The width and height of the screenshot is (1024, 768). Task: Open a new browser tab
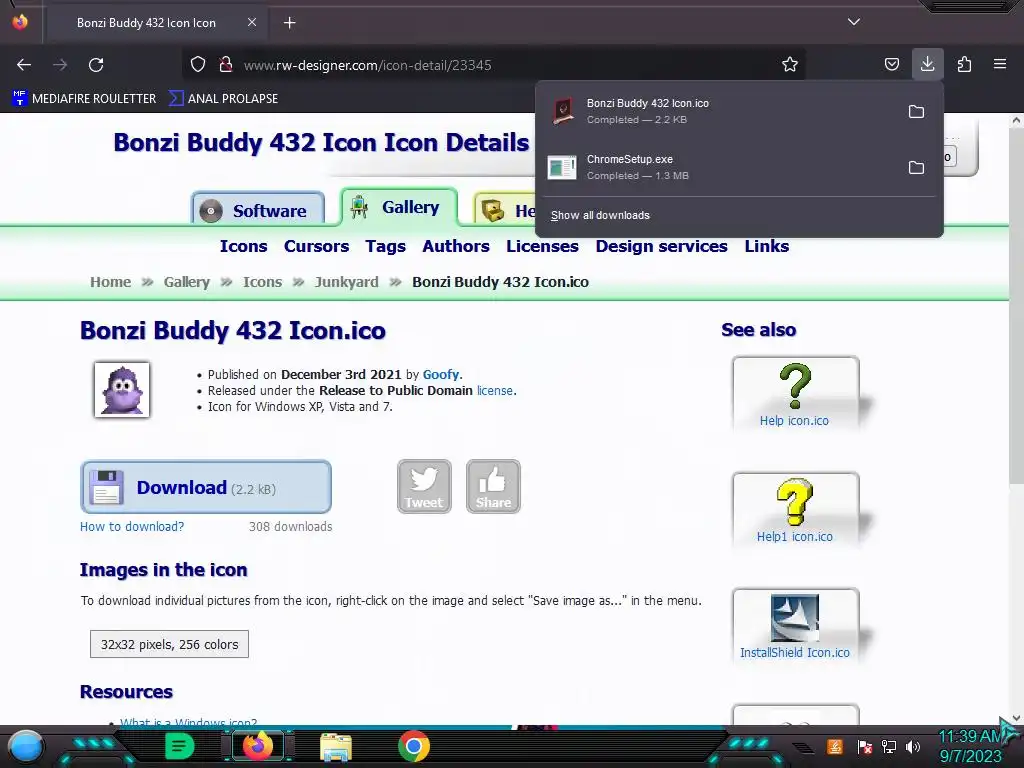click(289, 23)
